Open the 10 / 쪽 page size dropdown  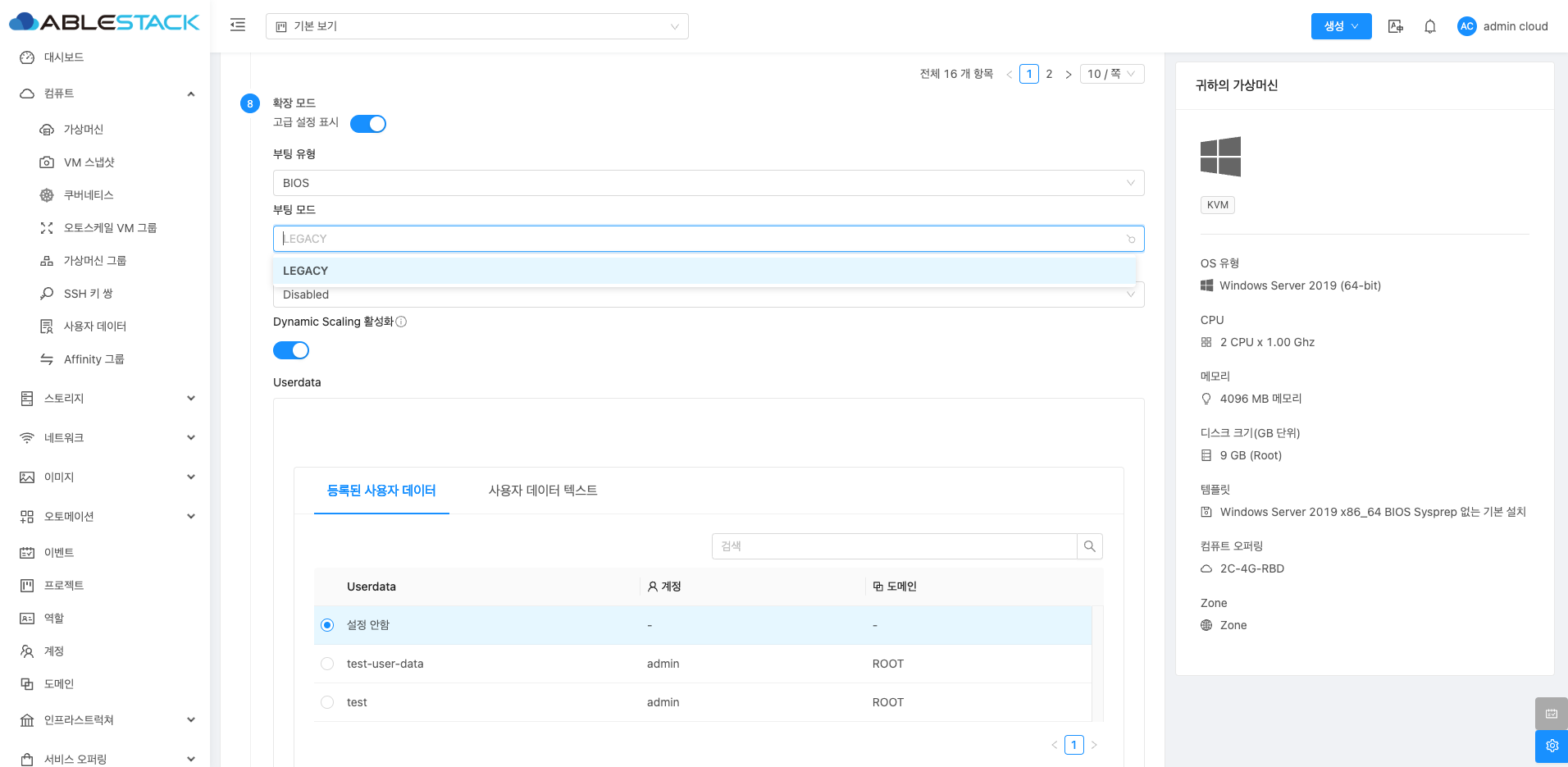(1111, 74)
